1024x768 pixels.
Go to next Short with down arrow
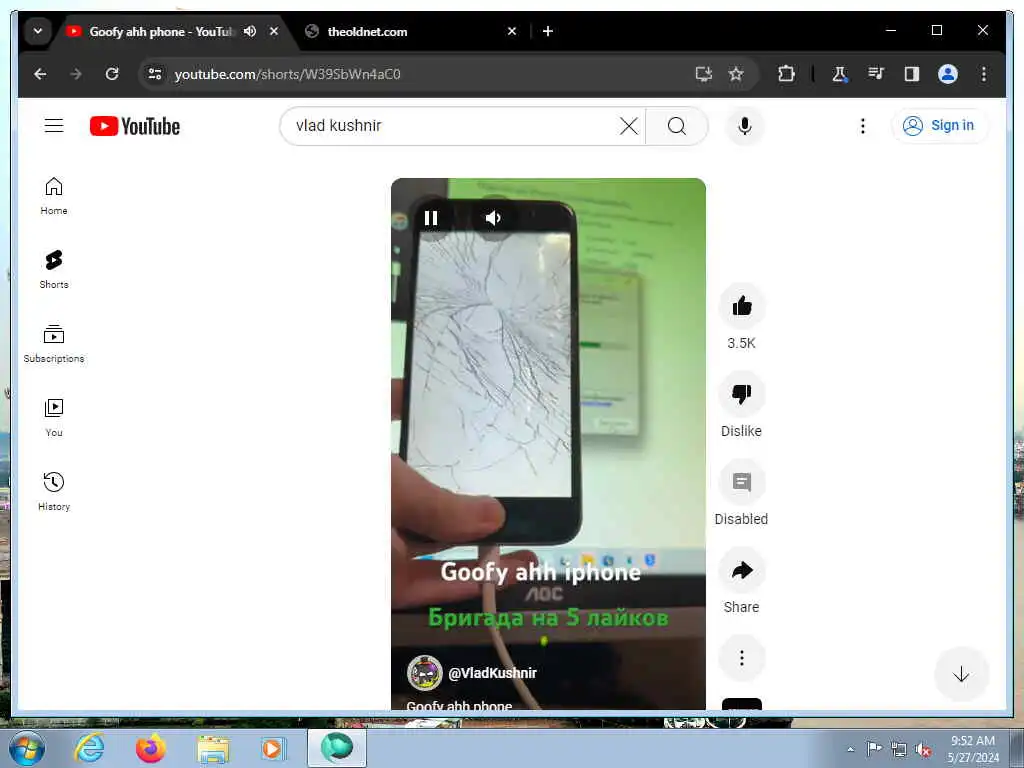coord(961,674)
